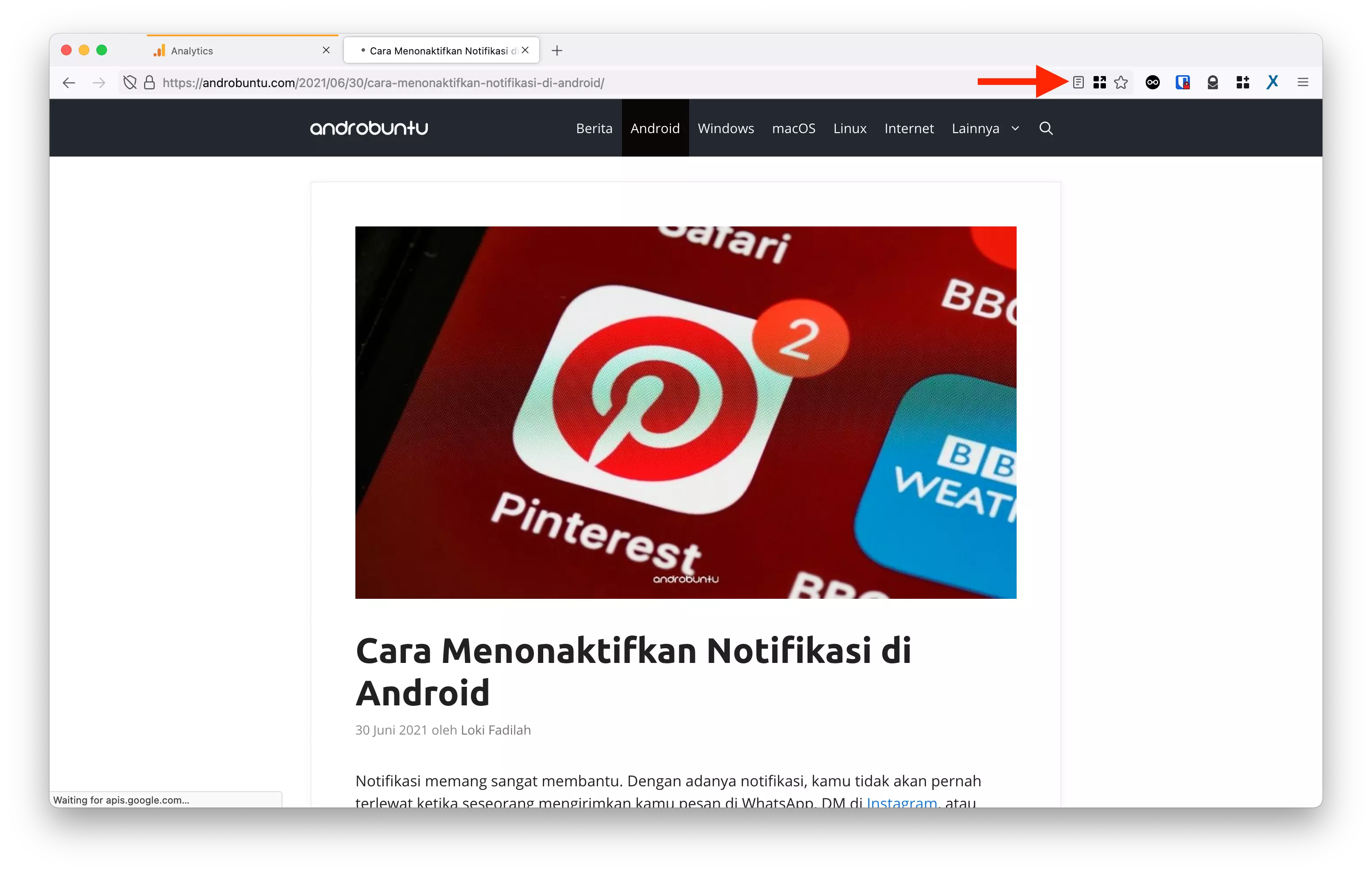Click inside the address bar
1372x873 pixels.
[513, 82]
